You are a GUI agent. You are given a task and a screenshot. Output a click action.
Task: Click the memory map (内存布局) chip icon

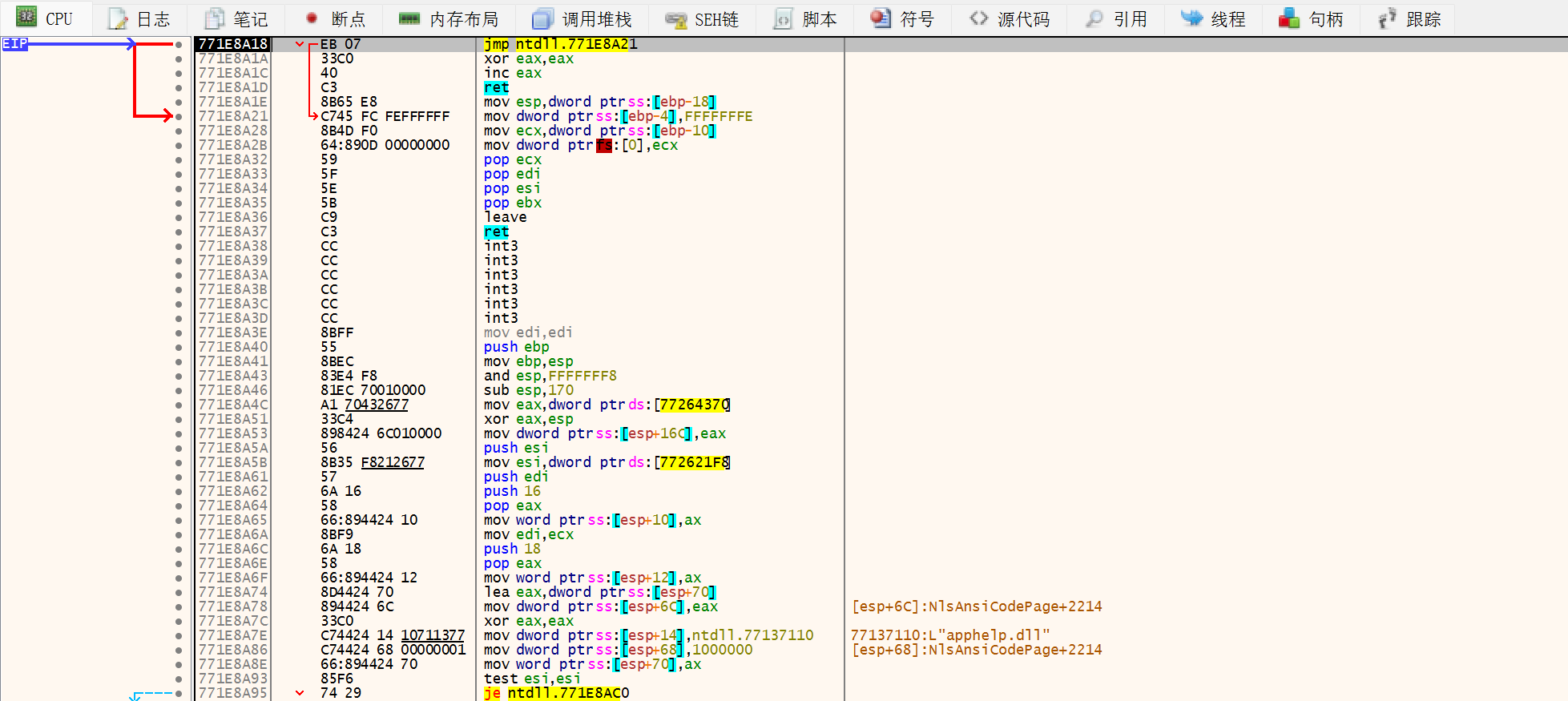point(409,18)
